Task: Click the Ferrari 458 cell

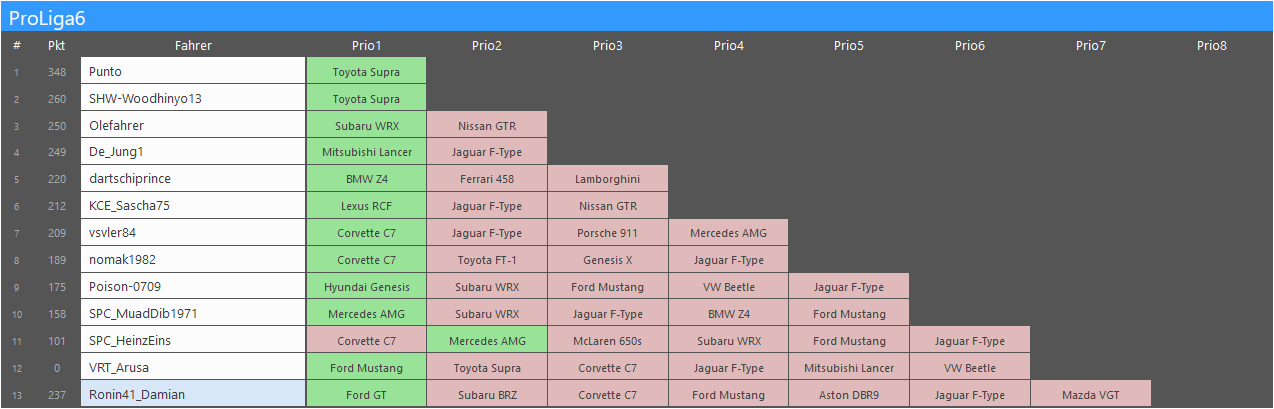Action: (487, 180)
